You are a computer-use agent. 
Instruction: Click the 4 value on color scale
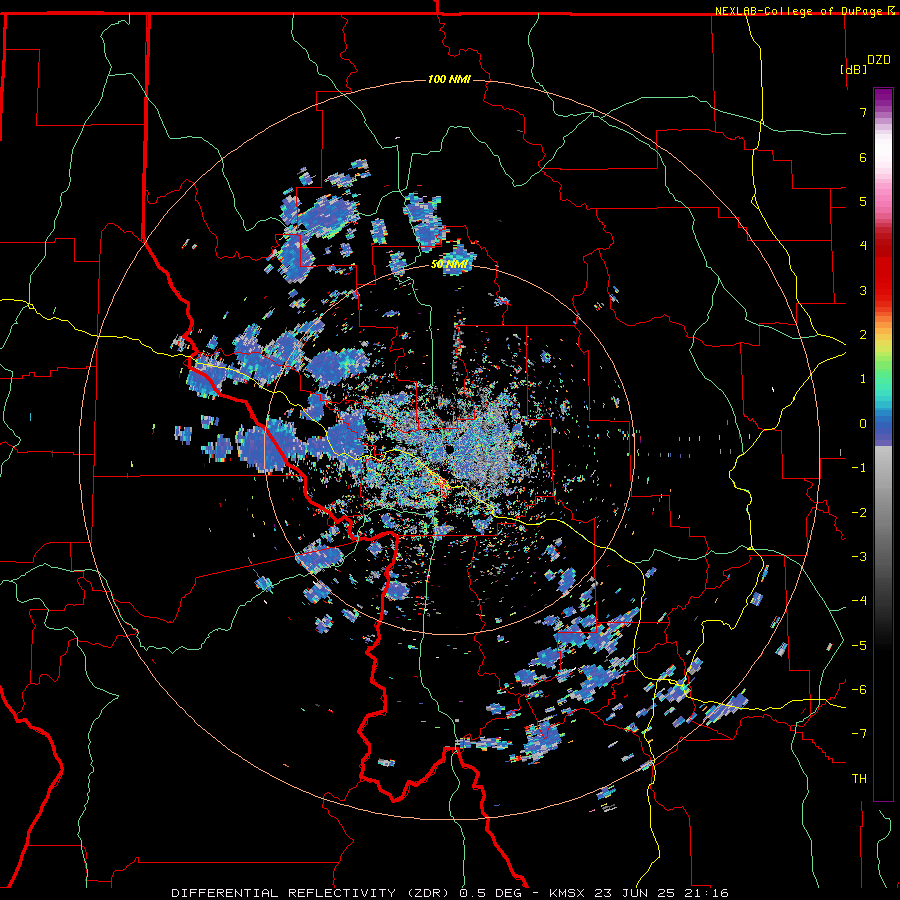pos(863,246)
